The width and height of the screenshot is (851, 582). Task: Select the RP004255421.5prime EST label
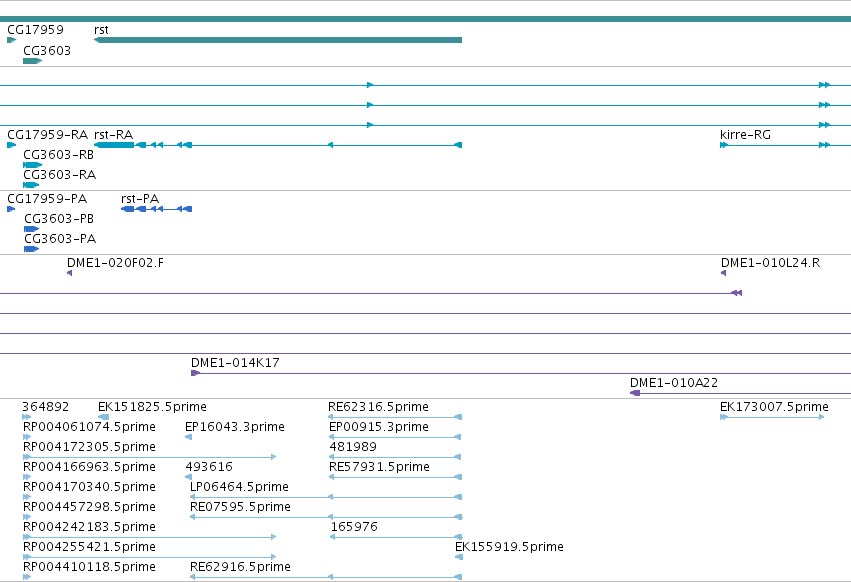pyautogui.click(x=89, y=547)
